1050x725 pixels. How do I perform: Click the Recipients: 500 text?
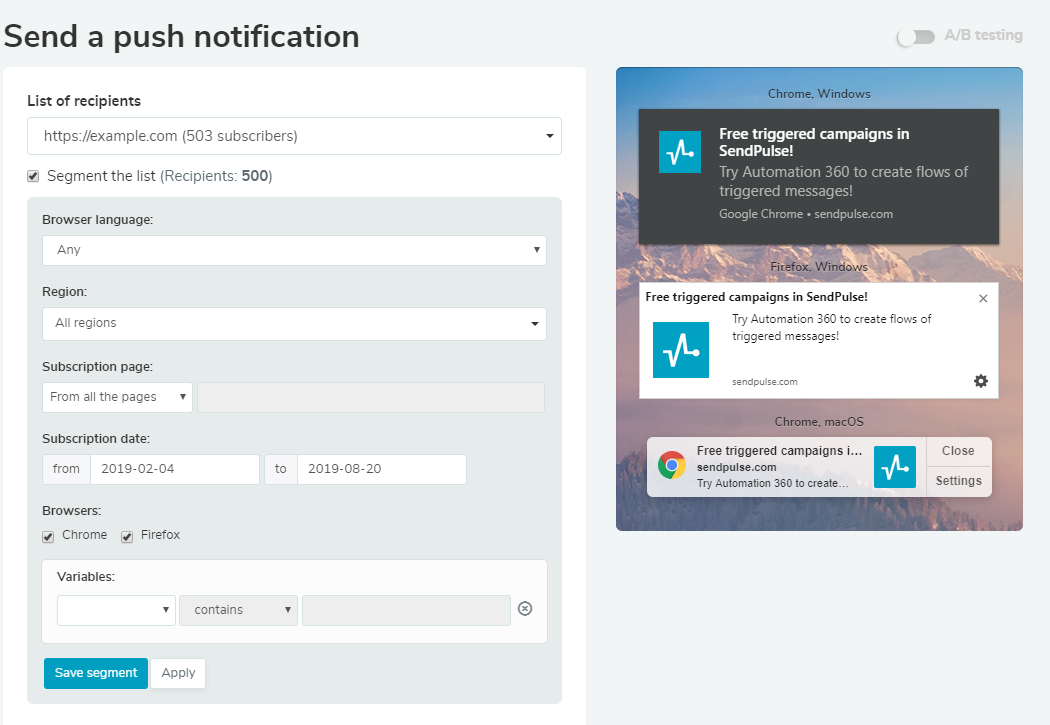216,176
